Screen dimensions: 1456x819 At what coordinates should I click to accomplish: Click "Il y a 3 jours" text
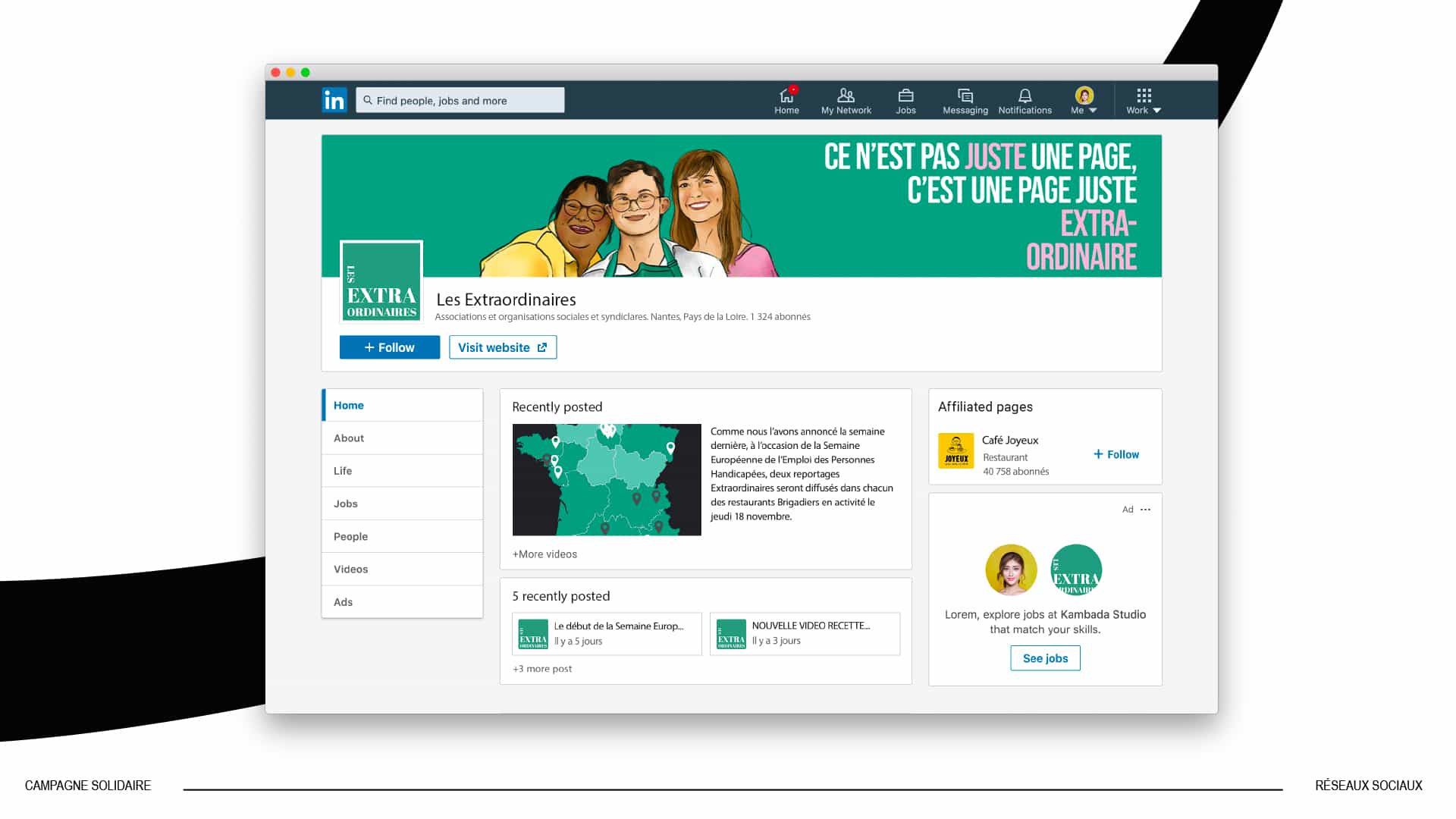[777, 641]
